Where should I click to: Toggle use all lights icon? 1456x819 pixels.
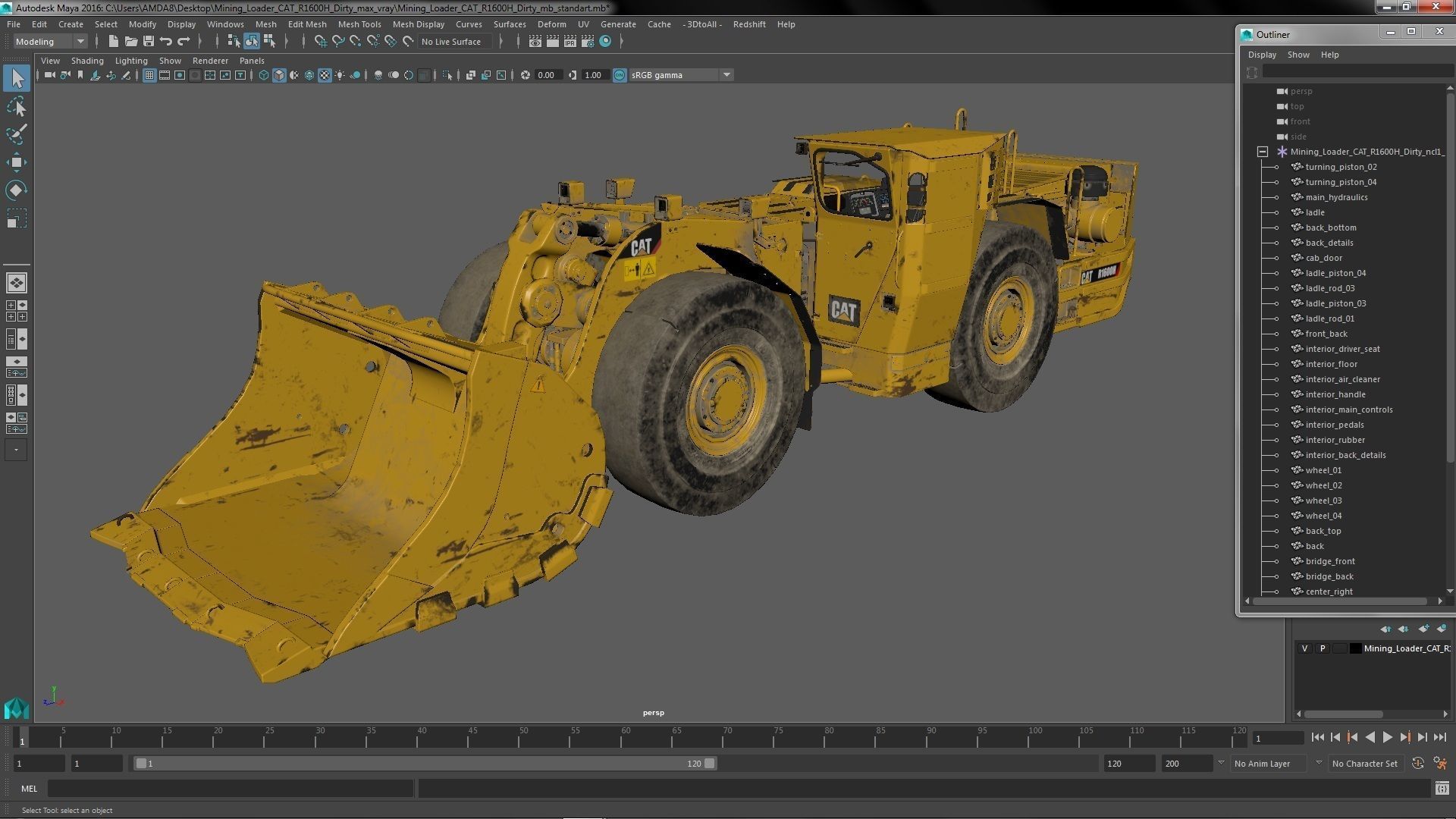[340, 75]
